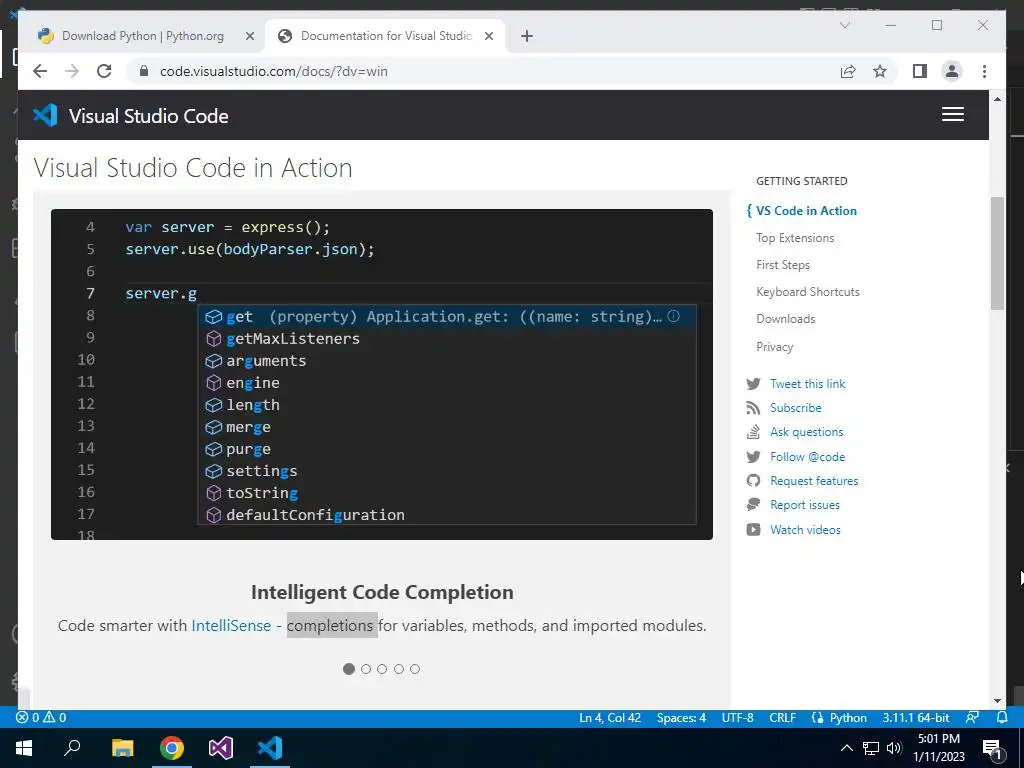The height and width of the screenshot is (768, 1024).
Task: Open VS Code blue taskbar icon
Action: coord(270,748)
